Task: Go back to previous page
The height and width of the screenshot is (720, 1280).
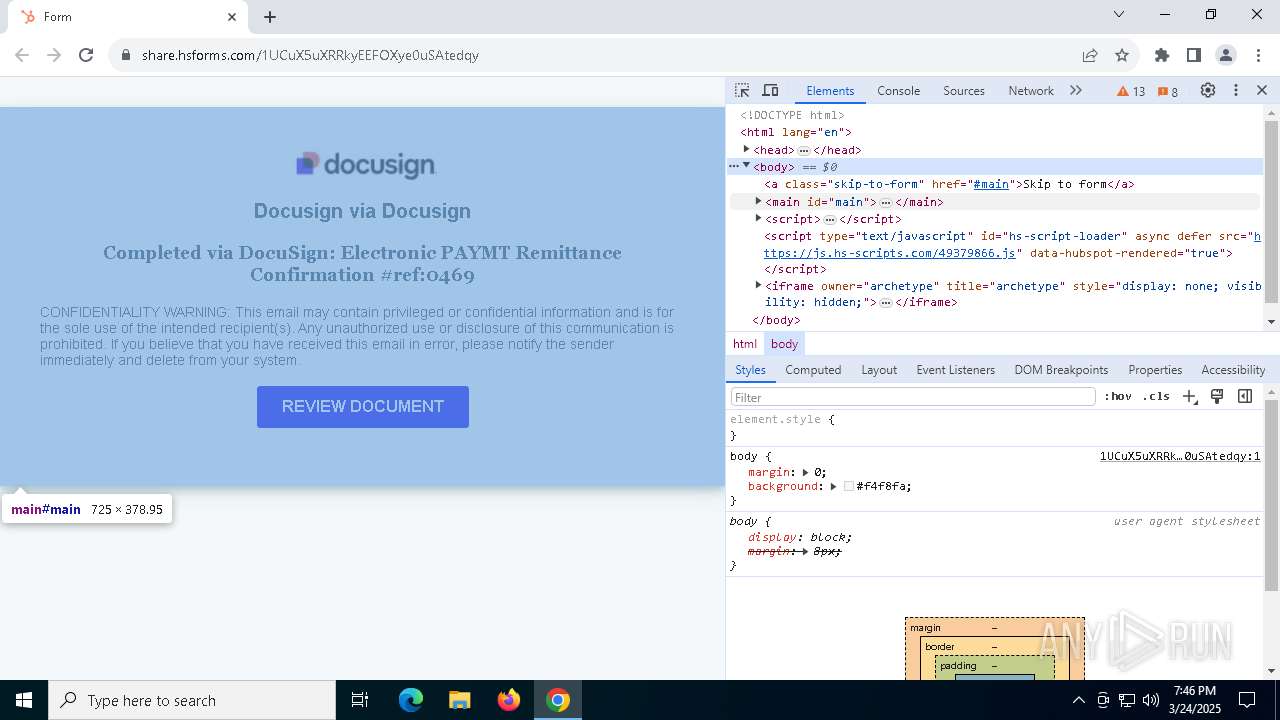Action: coord(22,55)
